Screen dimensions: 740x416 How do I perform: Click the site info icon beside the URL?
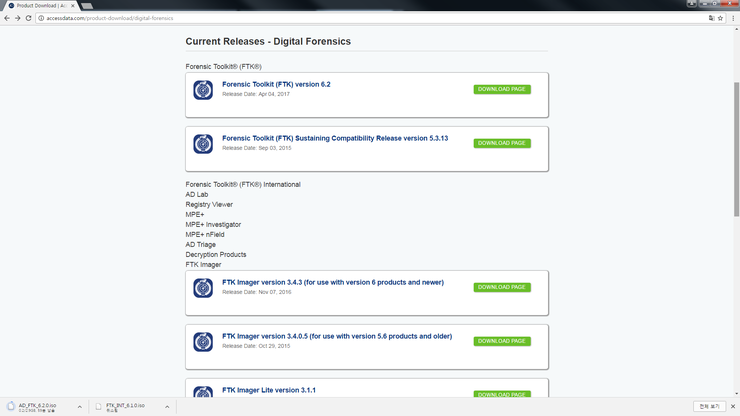point(41,18)
